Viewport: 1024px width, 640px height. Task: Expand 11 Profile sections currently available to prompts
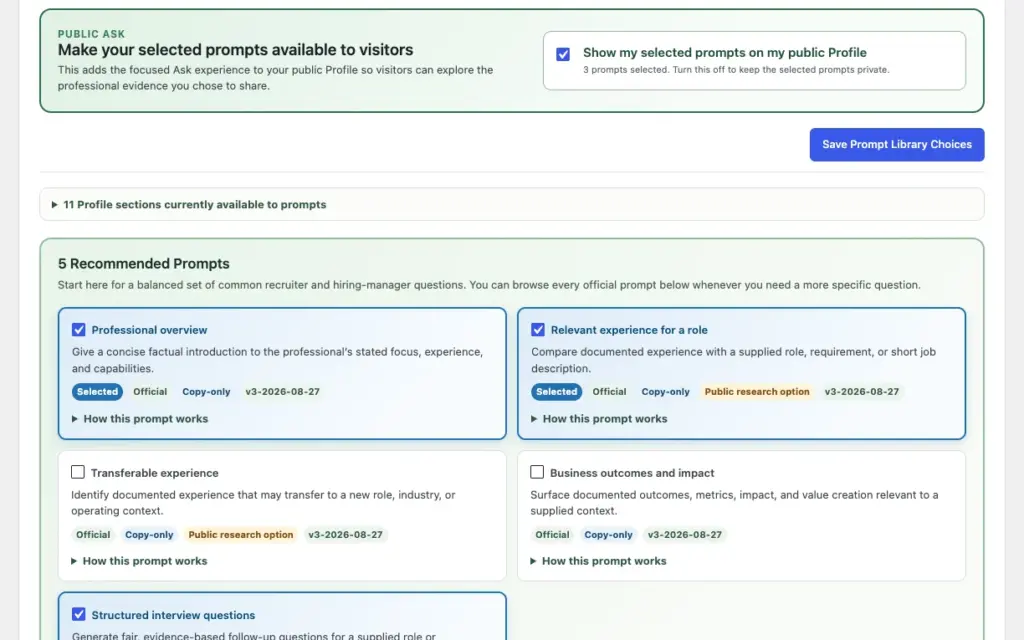(511, 204)
